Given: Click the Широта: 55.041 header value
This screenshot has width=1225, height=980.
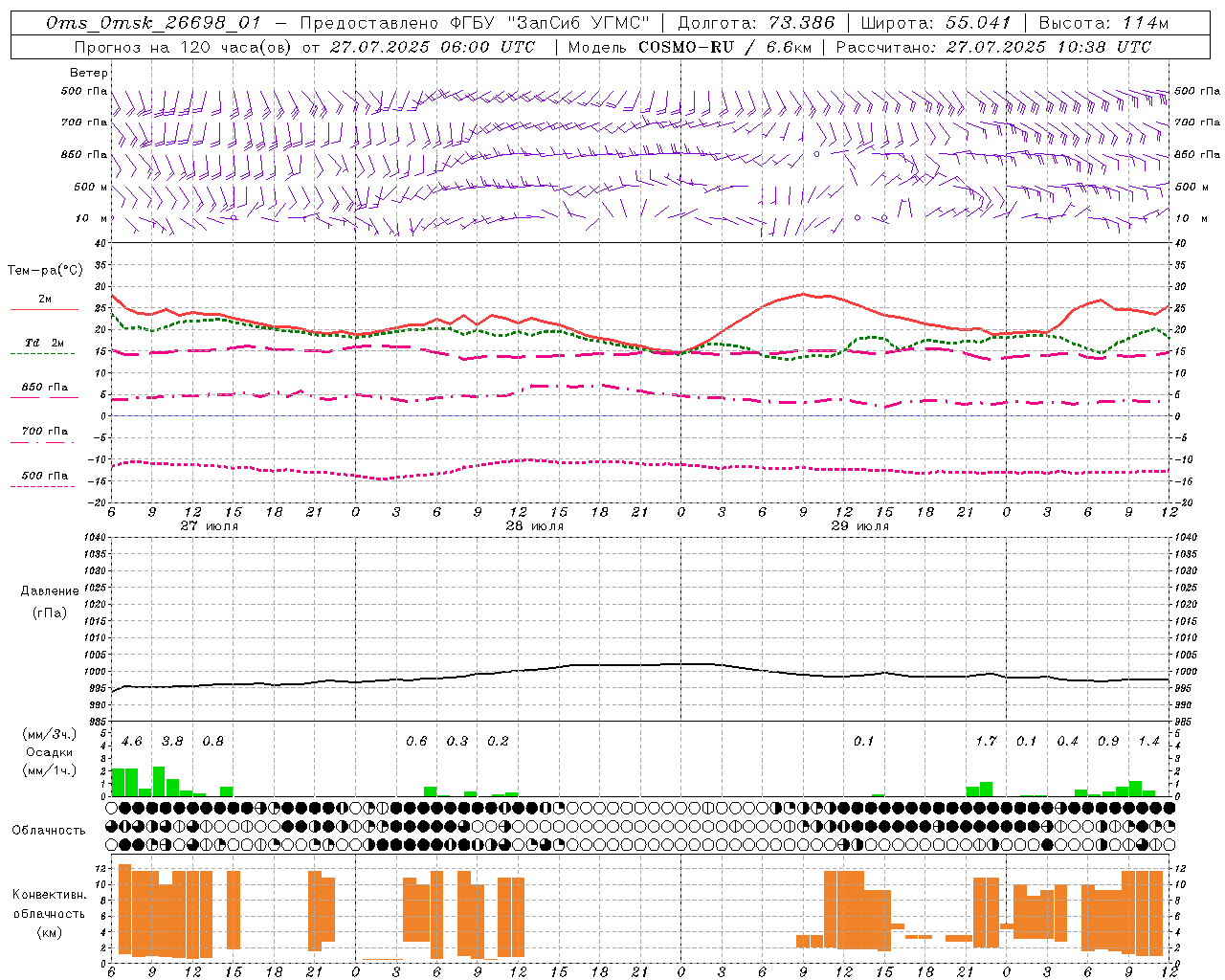Looking at the screenshot, I should (936, 23).
